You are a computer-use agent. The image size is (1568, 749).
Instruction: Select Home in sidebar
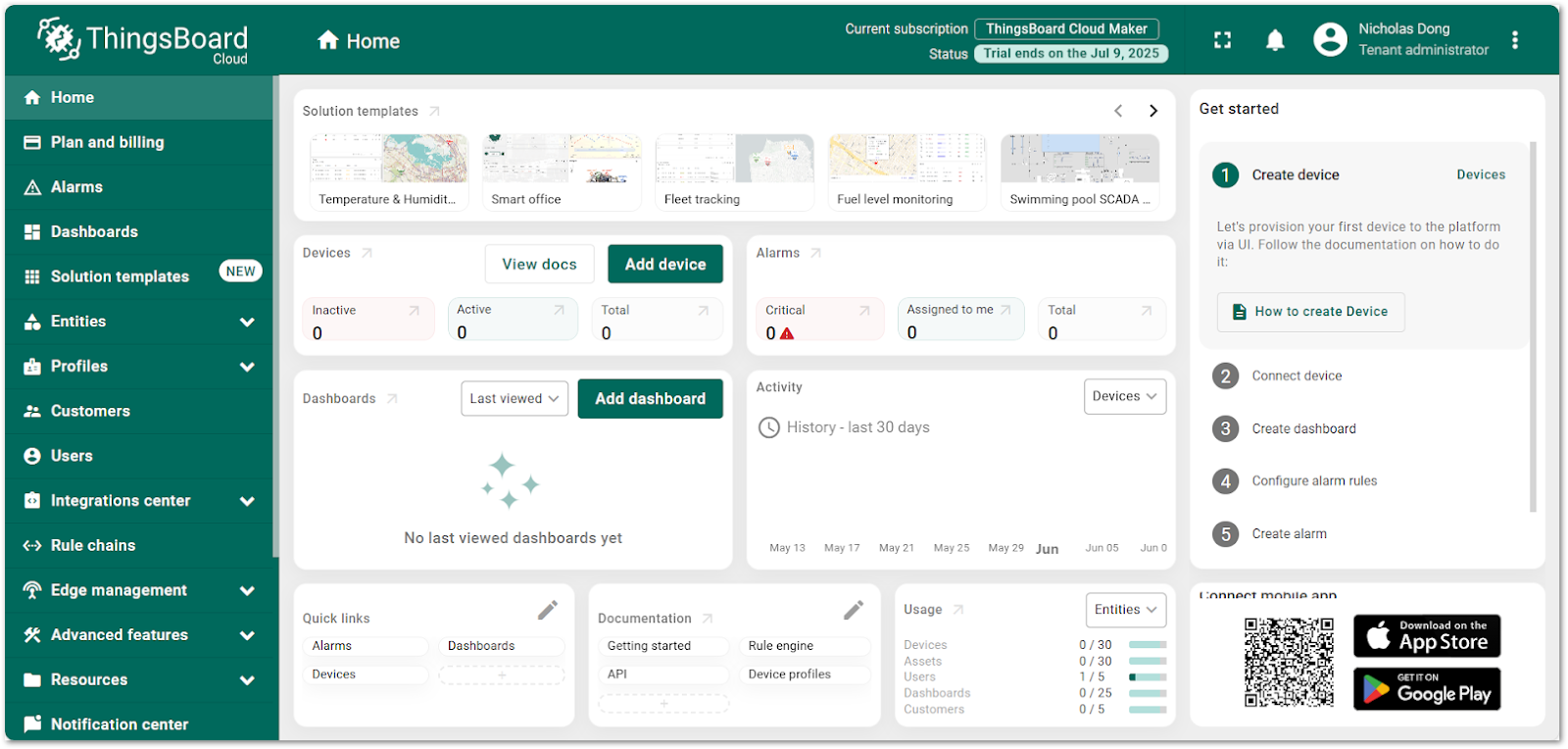click(139, 98)
